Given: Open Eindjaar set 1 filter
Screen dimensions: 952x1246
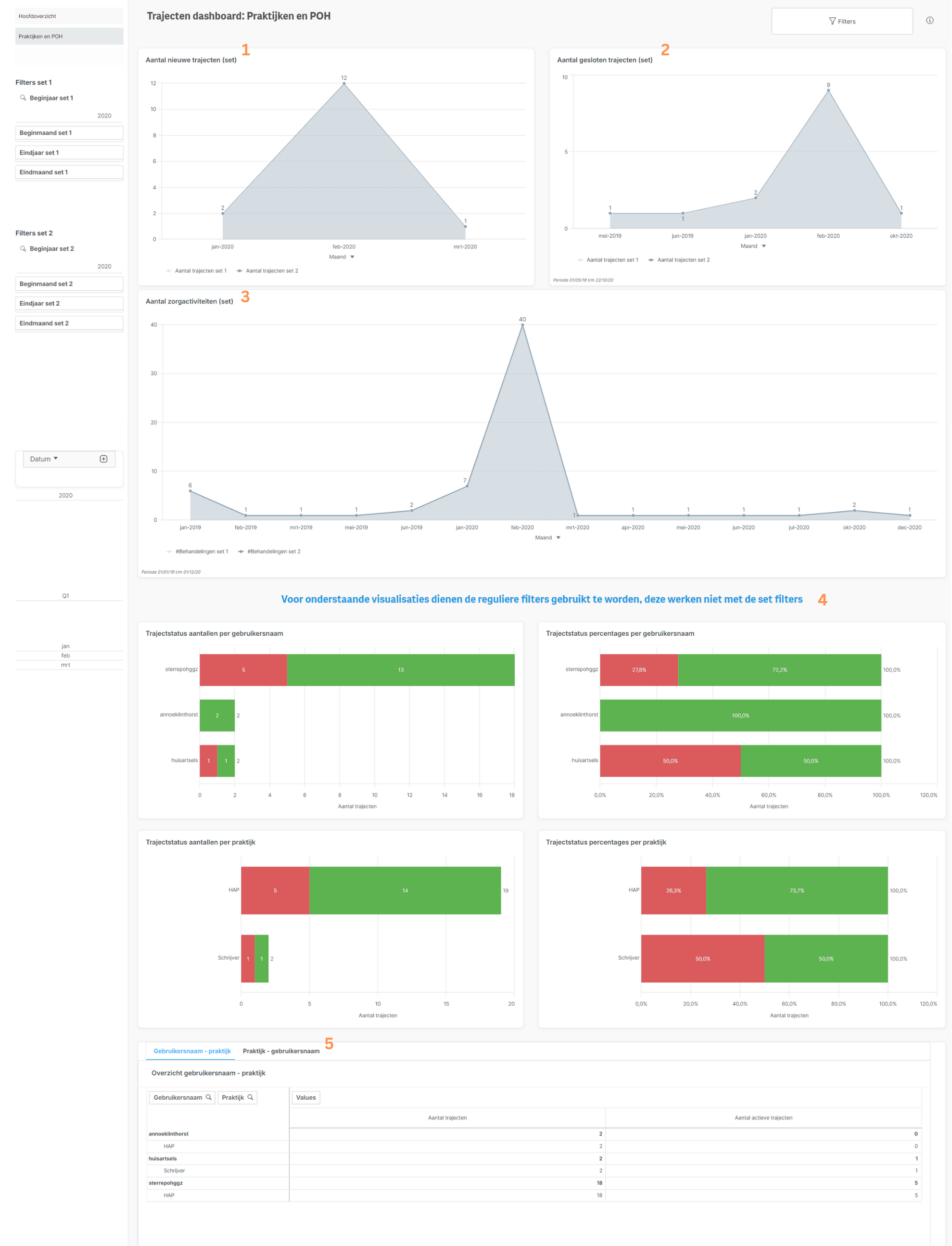Looking at the screenshot, I should click(x=69, y=153).
